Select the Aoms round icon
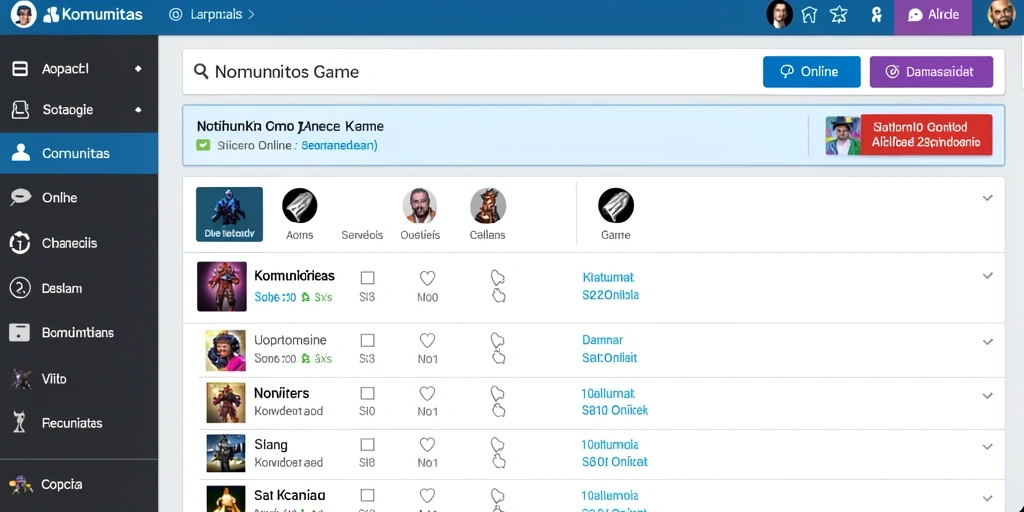This screenshot has height=512, width=1024. click(x=300, y=206)
